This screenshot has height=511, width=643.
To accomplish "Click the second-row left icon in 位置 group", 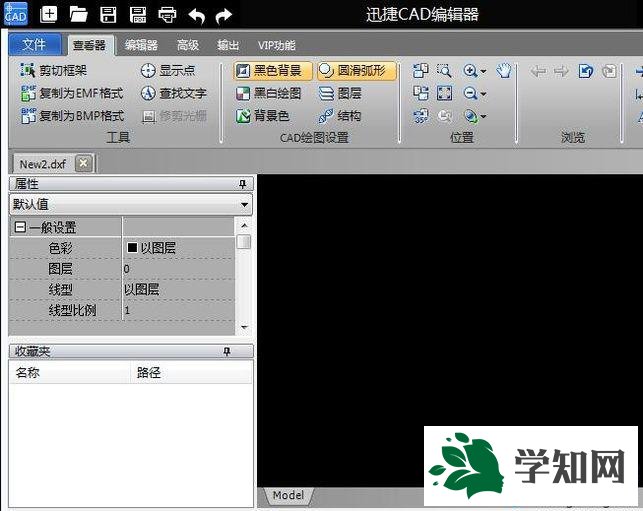I will [x=421, y=93].
